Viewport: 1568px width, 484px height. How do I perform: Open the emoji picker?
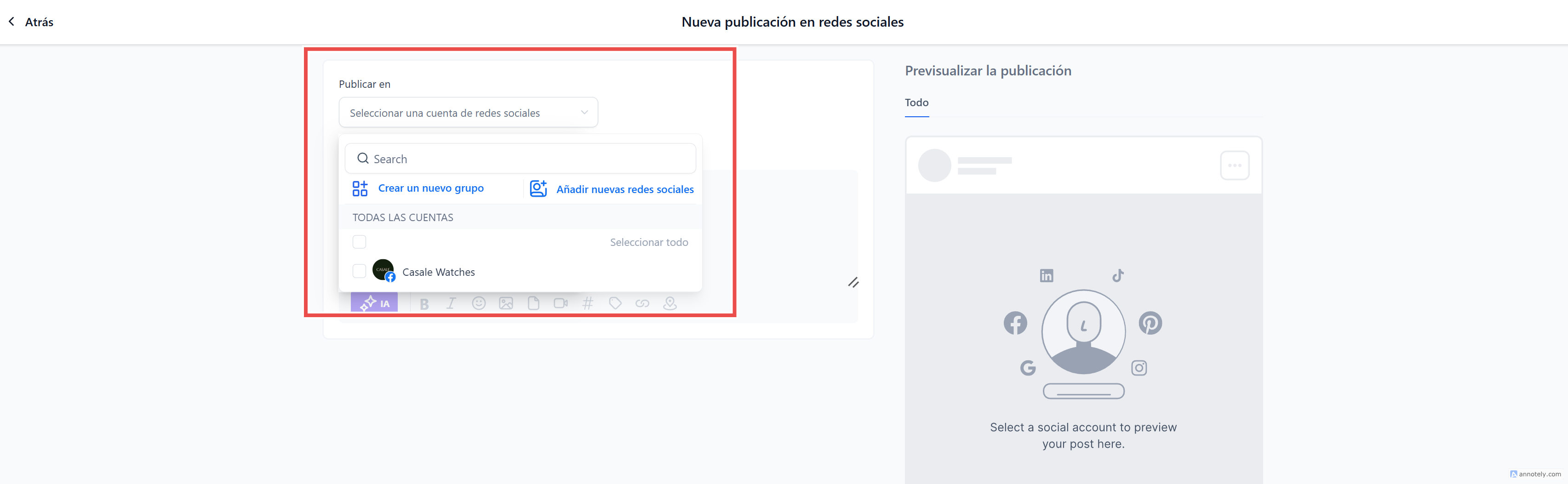[479, 303]
